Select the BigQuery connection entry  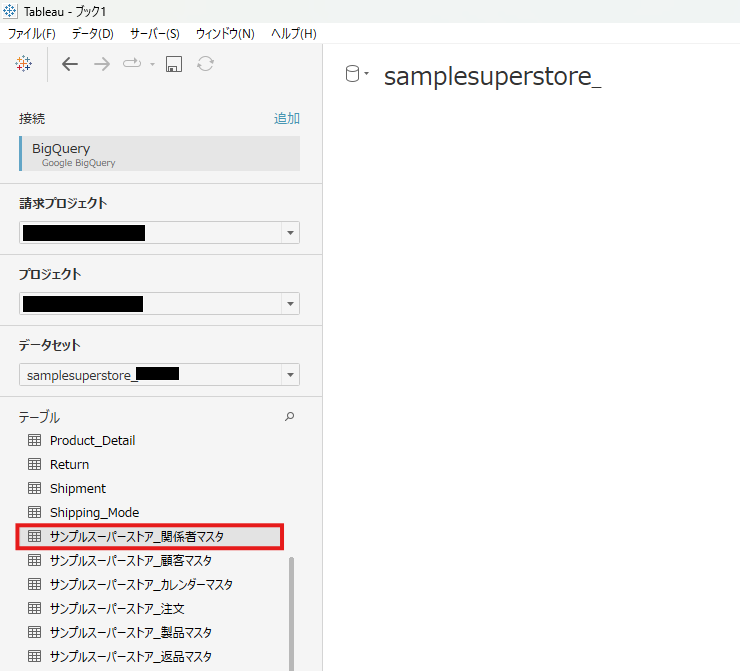click(160, 154)
